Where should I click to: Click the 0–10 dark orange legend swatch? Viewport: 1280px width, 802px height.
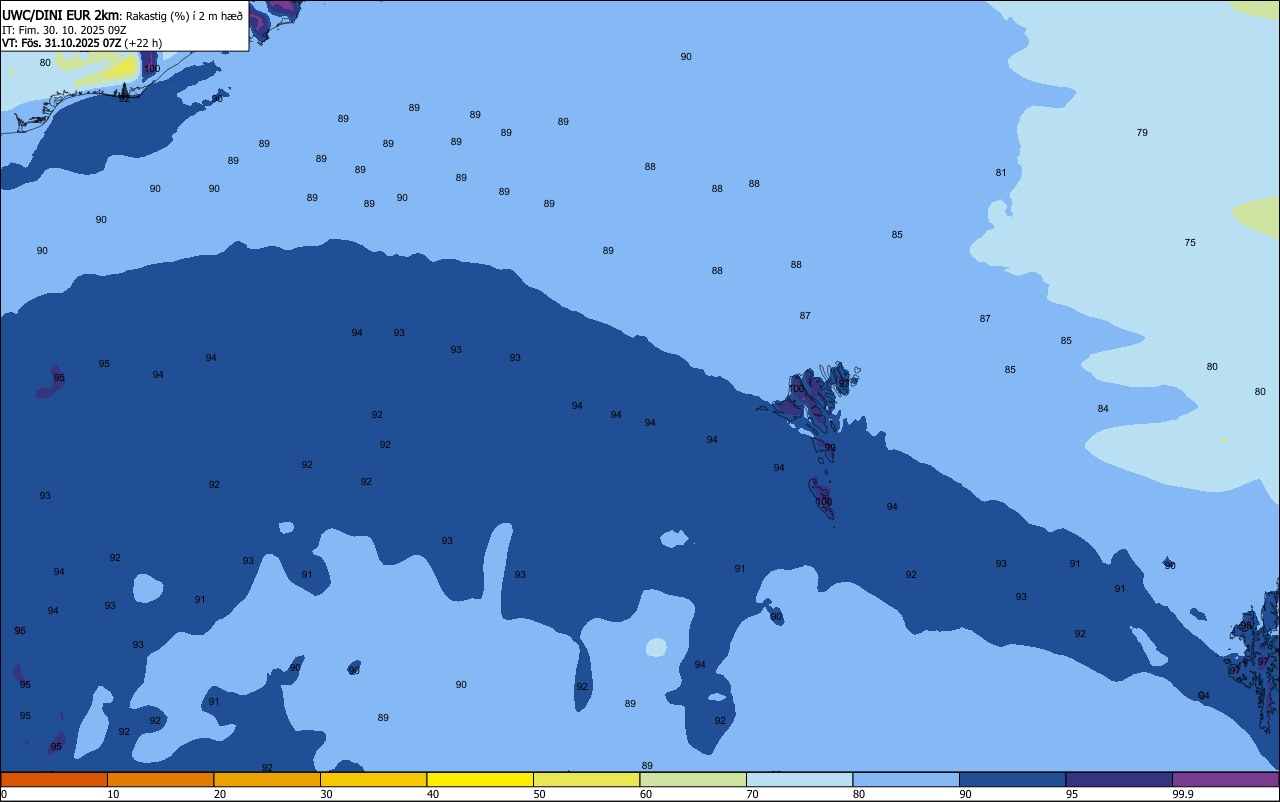54,779
